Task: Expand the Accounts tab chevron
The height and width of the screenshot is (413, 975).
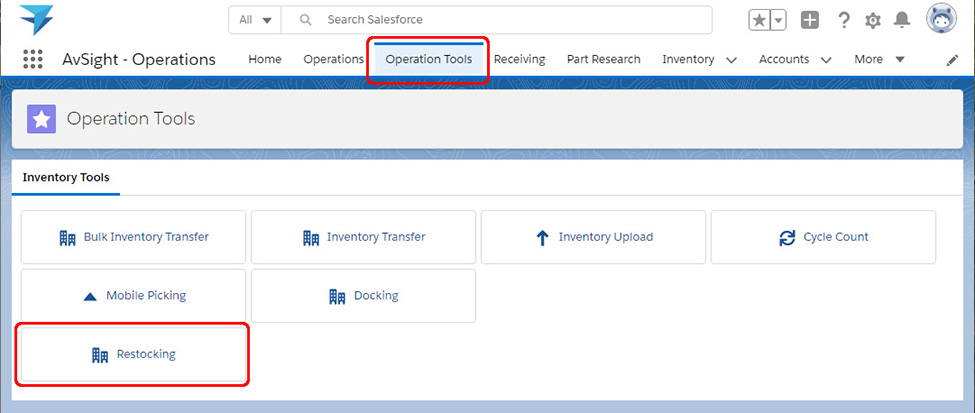Action: [826, 60]
